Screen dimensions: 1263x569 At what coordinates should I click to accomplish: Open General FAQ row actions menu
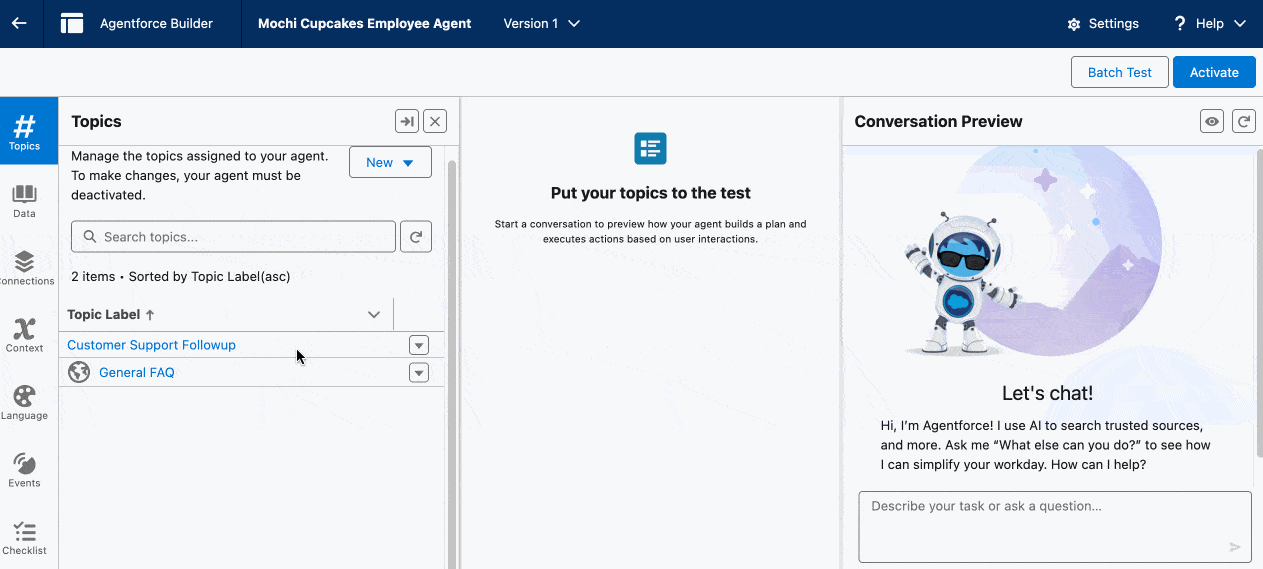pyautogui.click(x=419, y=372)
